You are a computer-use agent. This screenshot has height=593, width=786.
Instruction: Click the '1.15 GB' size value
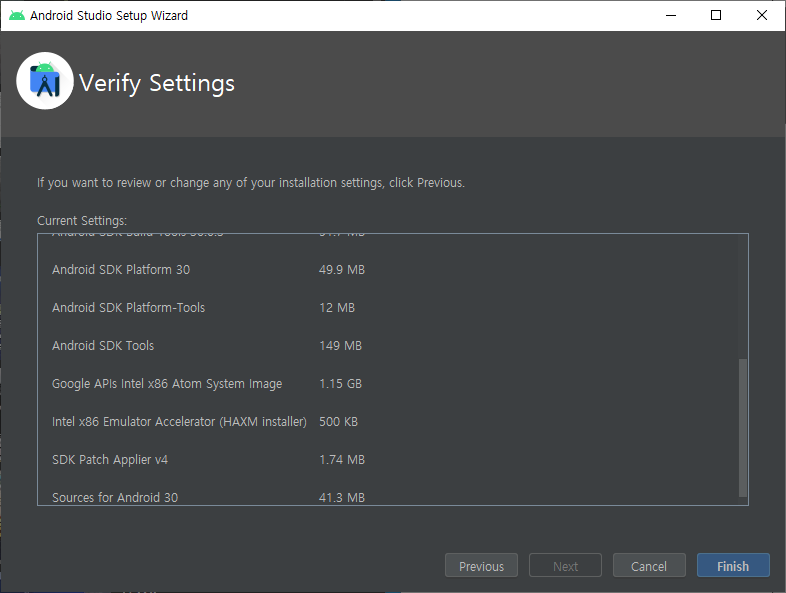(x=340, y=384)
